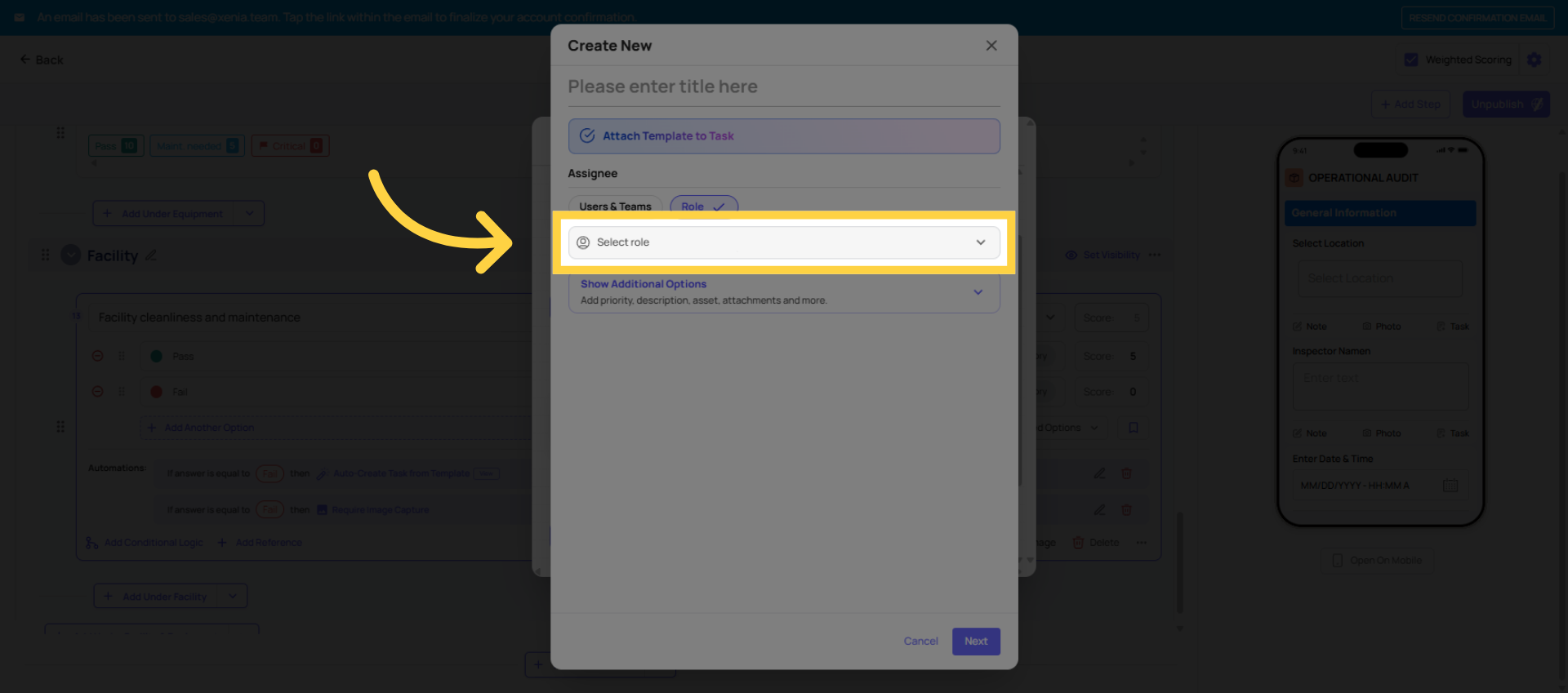
Task: Click the Set Visibility eye icon
Action: click(1071, 255)
